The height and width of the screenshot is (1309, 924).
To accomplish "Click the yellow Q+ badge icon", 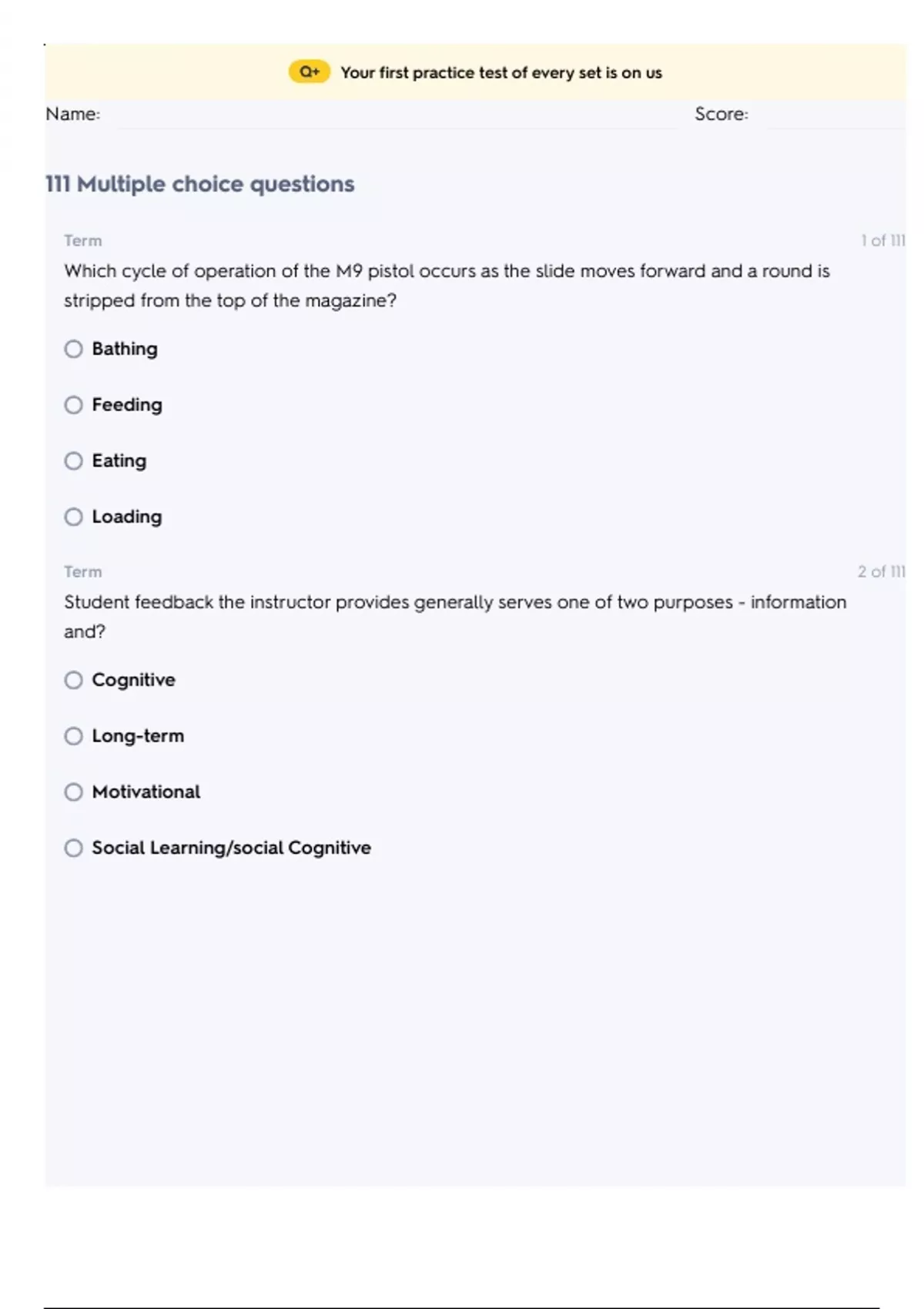I will [x=309, y=72].
